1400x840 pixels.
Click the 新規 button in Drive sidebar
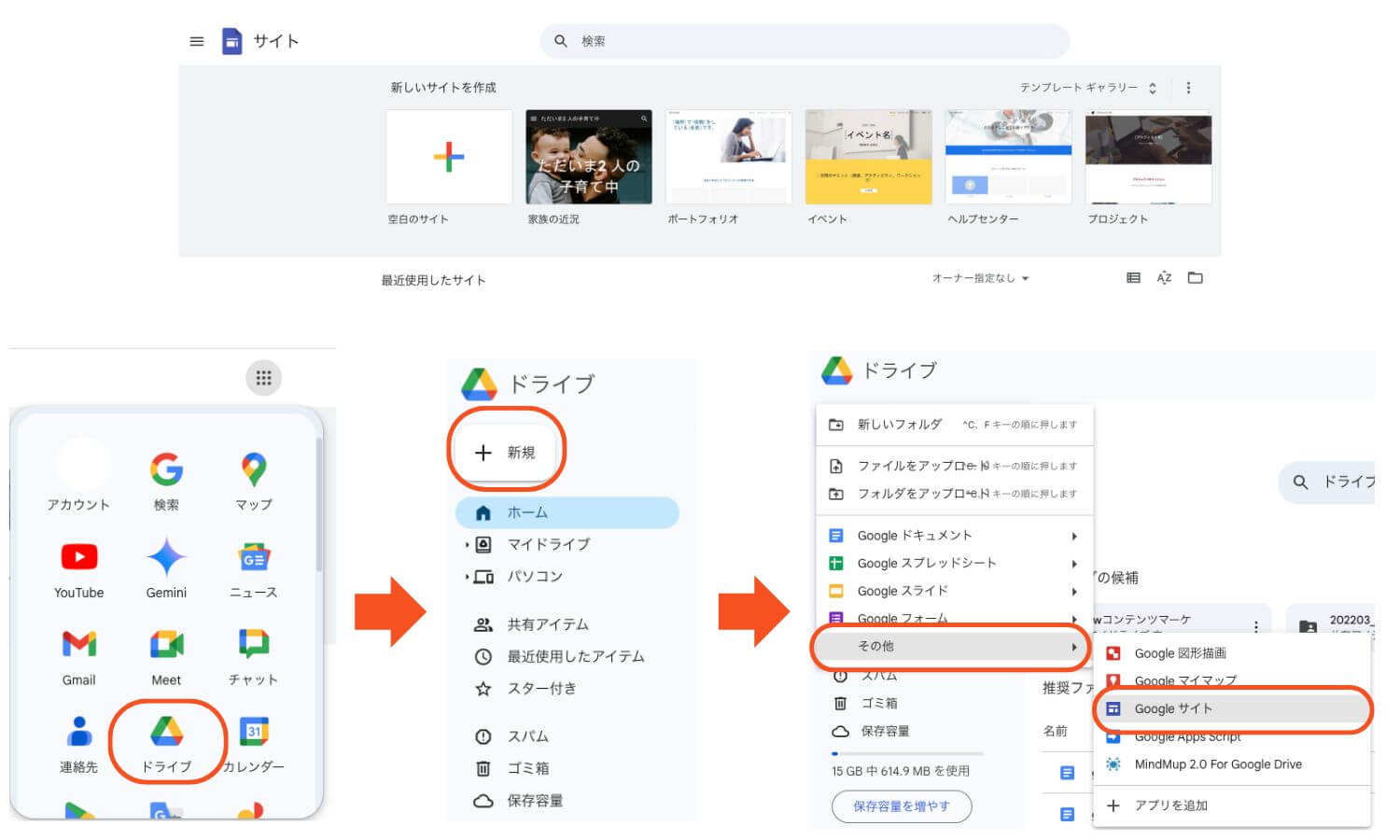(x=505, y=453)
